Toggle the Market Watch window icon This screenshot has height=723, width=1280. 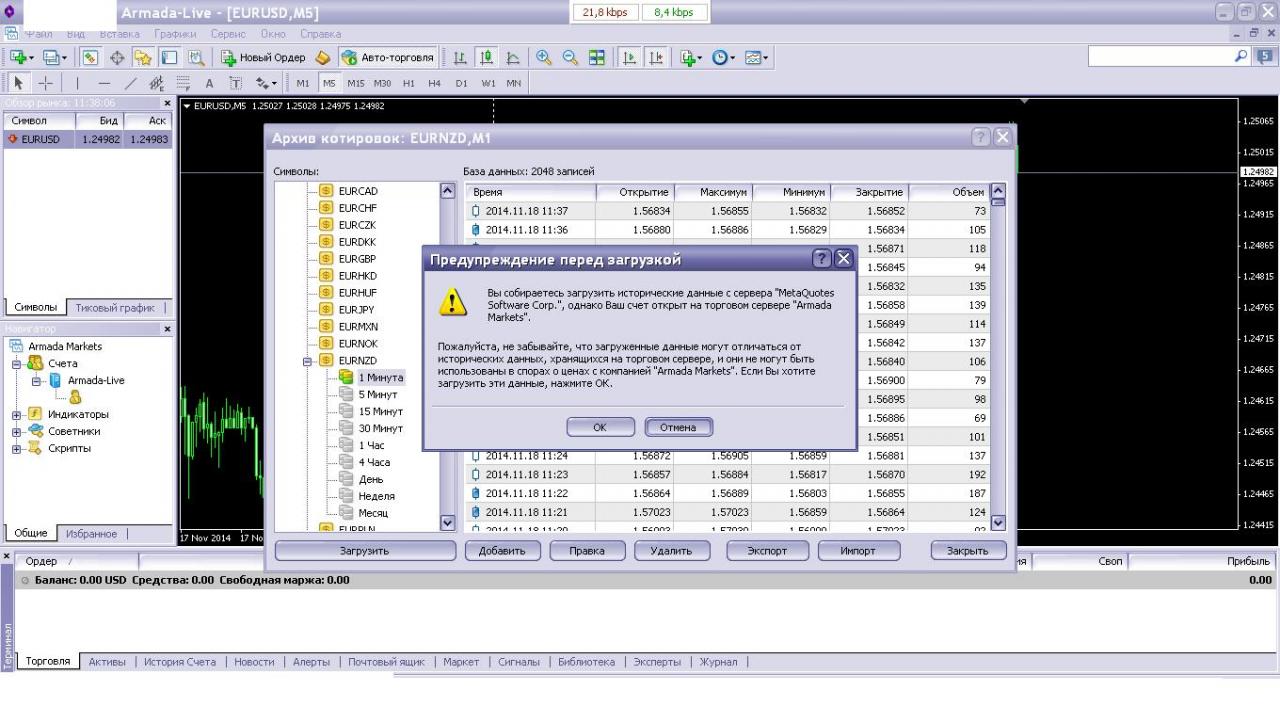tap(89, 58)
